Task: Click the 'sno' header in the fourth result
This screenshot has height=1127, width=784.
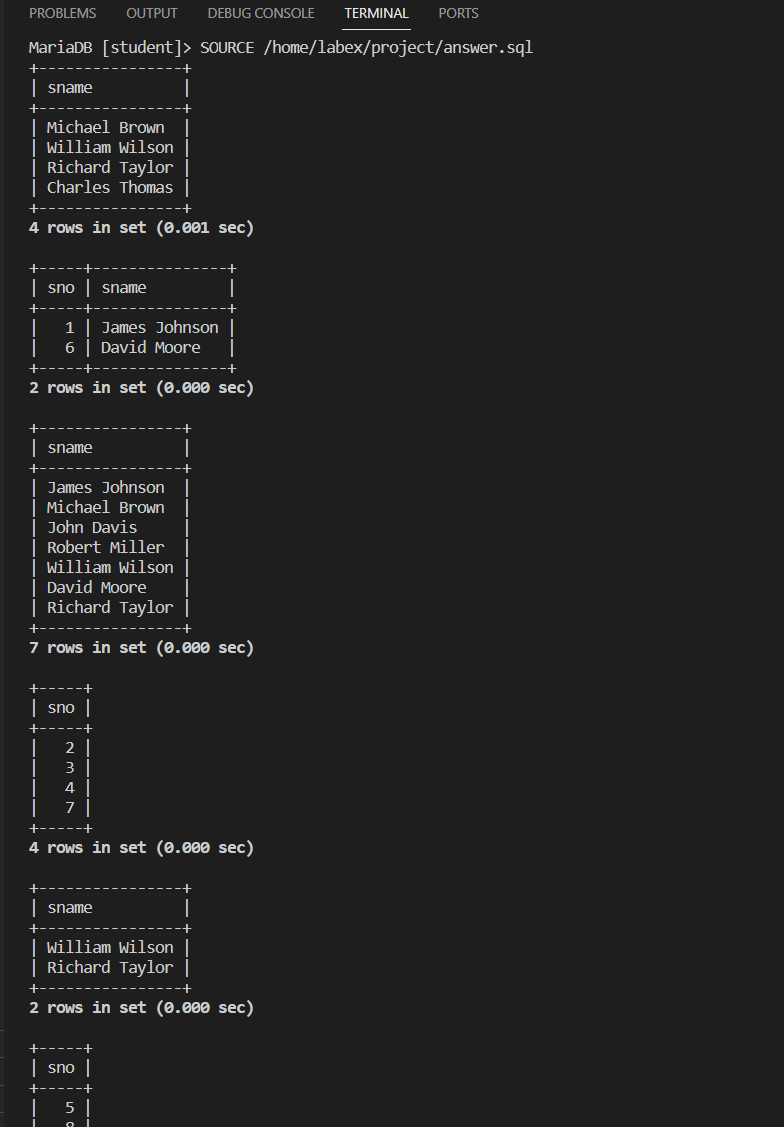Action: (x=60, y=707)
